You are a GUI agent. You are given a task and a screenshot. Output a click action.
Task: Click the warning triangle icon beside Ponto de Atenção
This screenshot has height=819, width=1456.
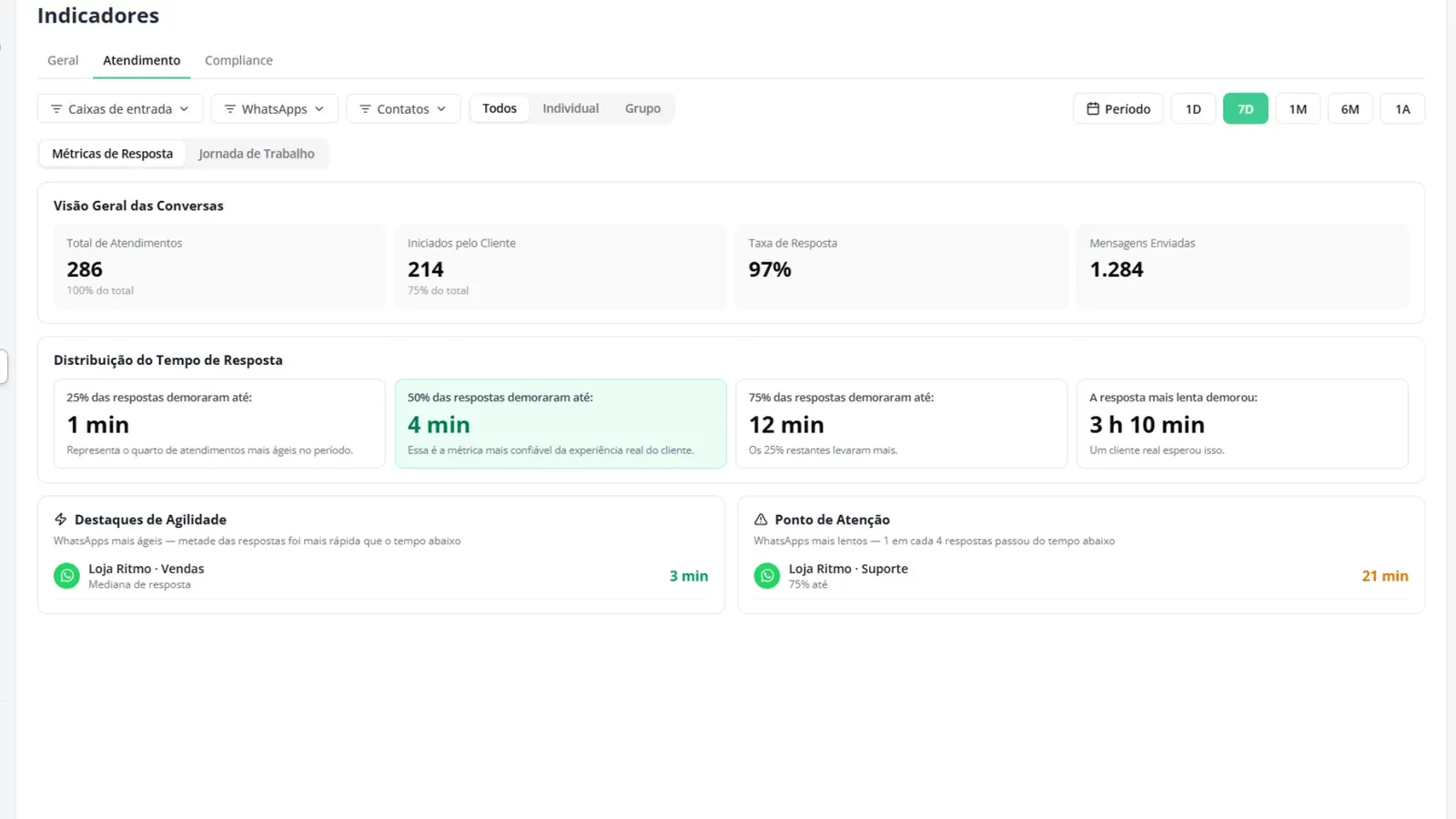[761, 520]
